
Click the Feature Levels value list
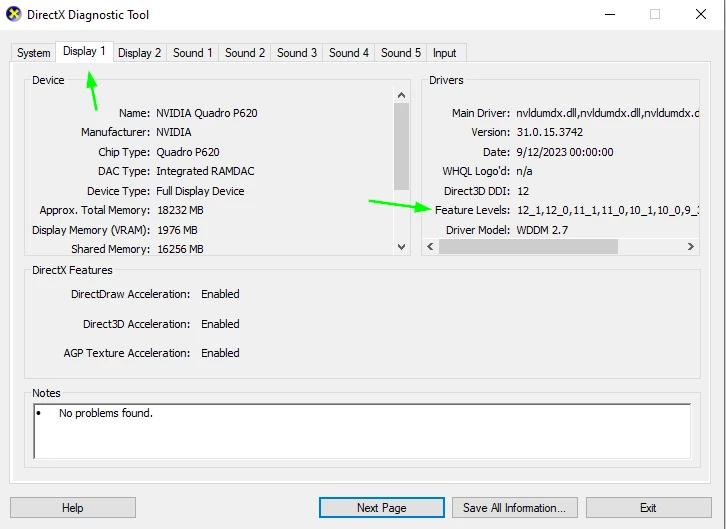[x=607, y=210]
